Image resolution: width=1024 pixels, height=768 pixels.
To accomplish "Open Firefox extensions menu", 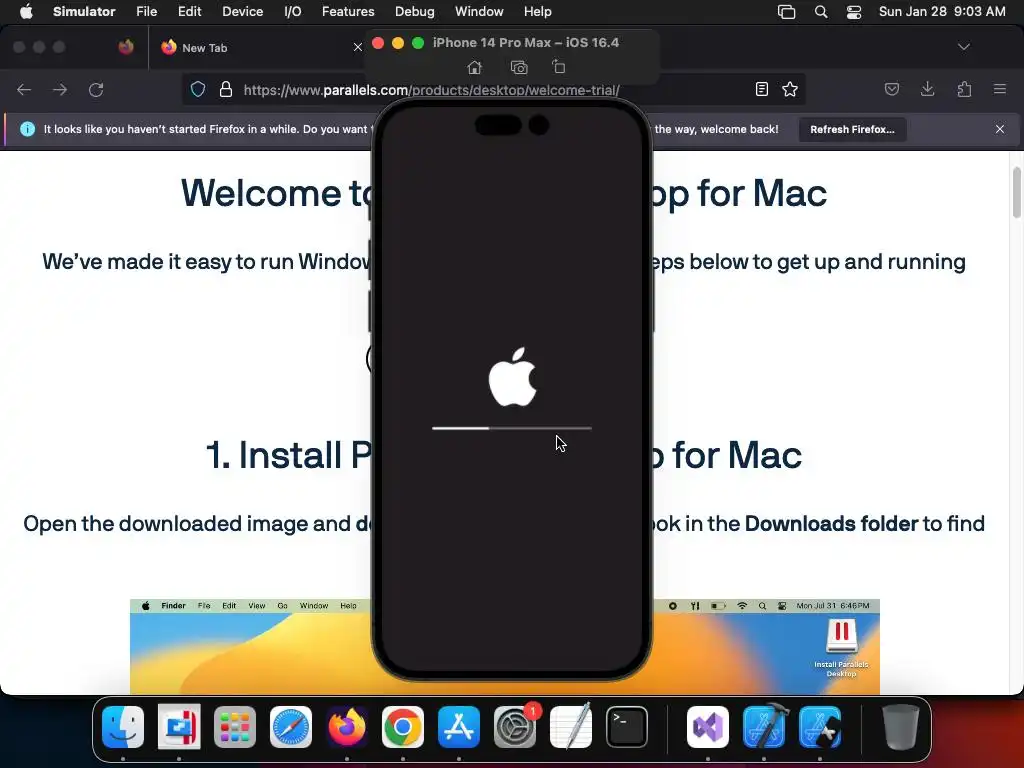I will [x=965, y=89].
